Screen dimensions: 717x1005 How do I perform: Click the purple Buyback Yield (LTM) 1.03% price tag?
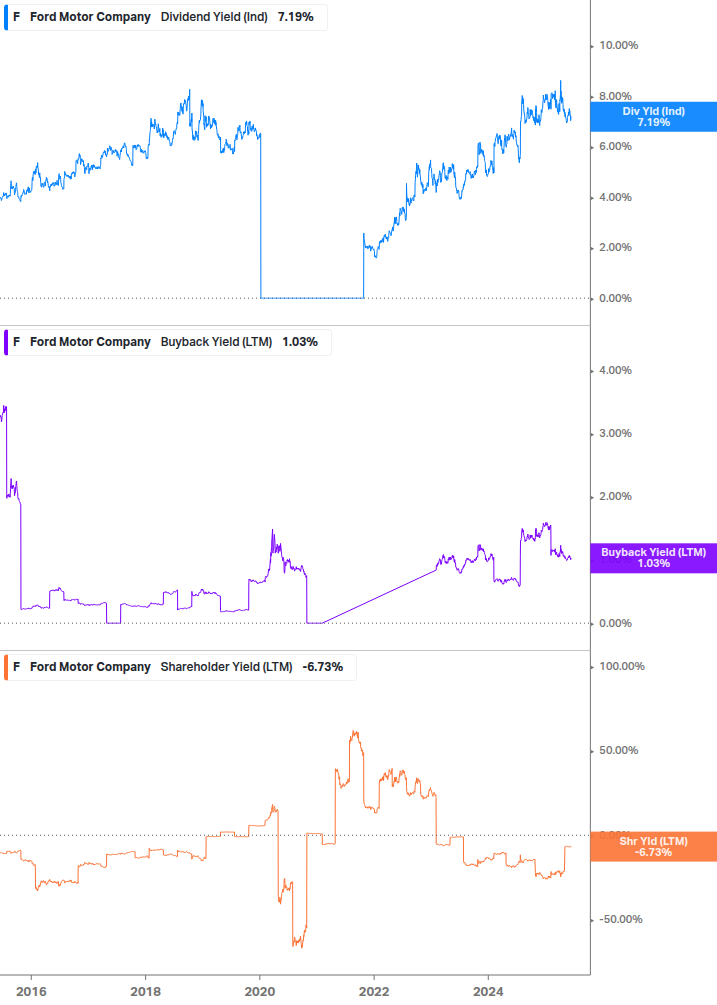654,558
